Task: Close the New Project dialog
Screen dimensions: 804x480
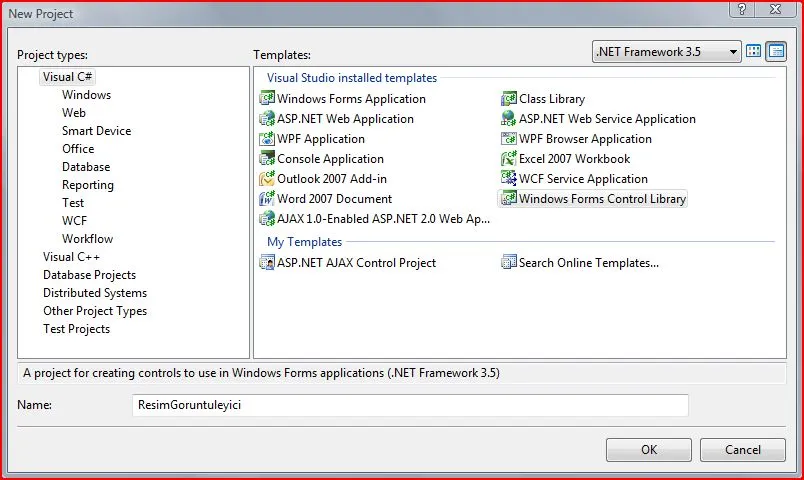Action: coord(776,9)
